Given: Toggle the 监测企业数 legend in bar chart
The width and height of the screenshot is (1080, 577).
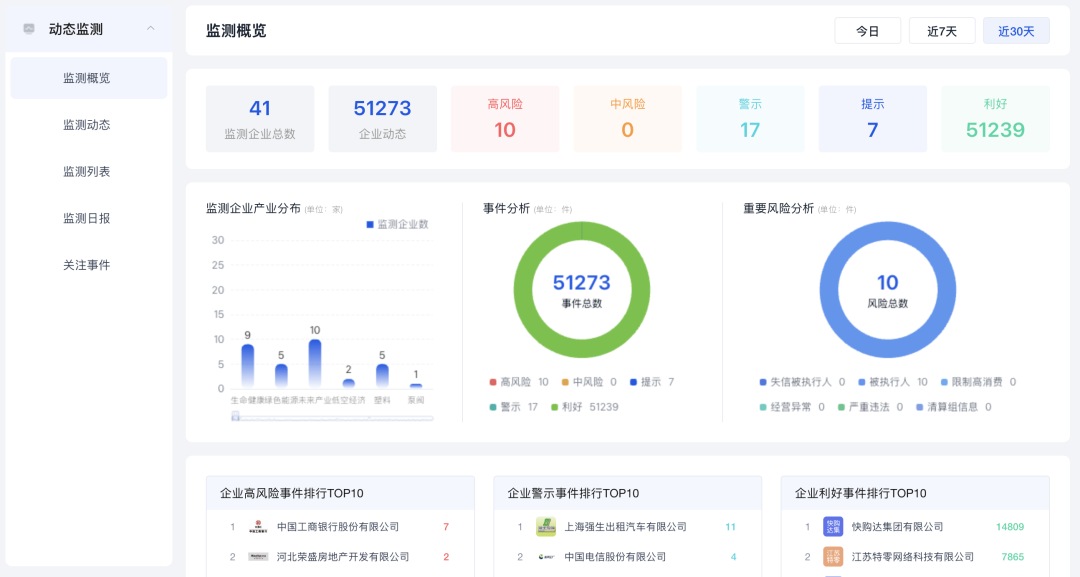Looking at the screenshot, I should [397, 224].
